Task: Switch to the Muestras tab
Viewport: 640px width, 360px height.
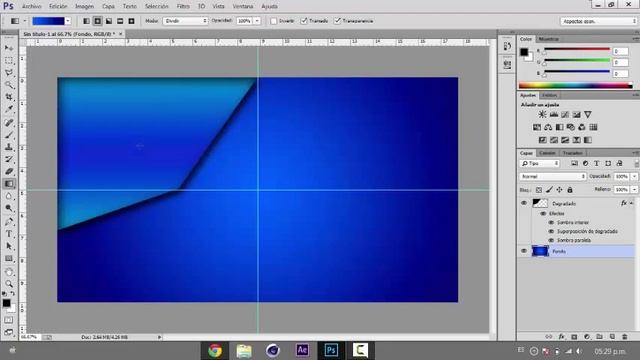Action: point(548,39)
